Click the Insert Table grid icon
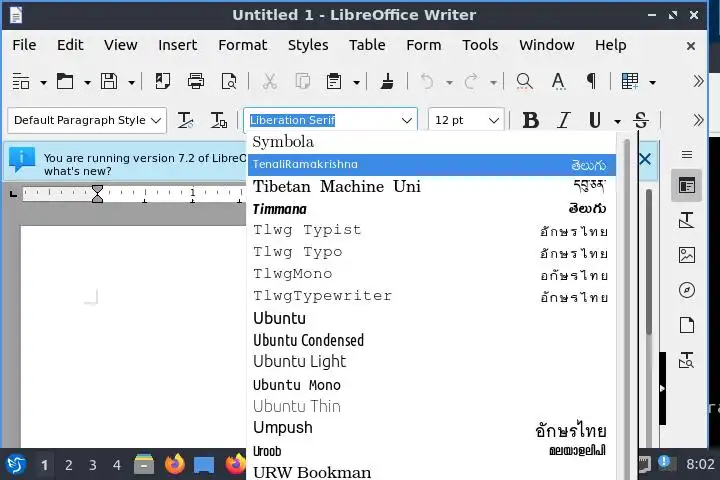This screenshot has height=480, width=720. [x=630, y=82]
